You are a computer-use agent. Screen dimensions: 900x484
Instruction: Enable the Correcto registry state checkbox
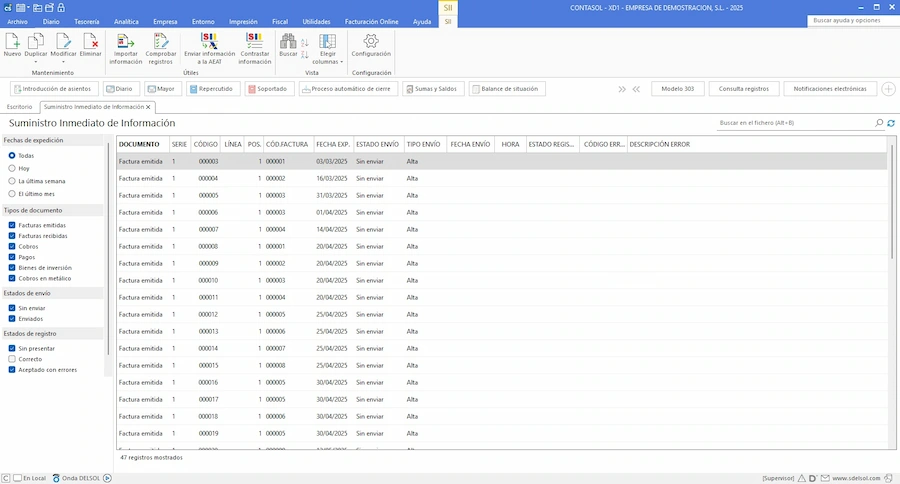(12, 358)
